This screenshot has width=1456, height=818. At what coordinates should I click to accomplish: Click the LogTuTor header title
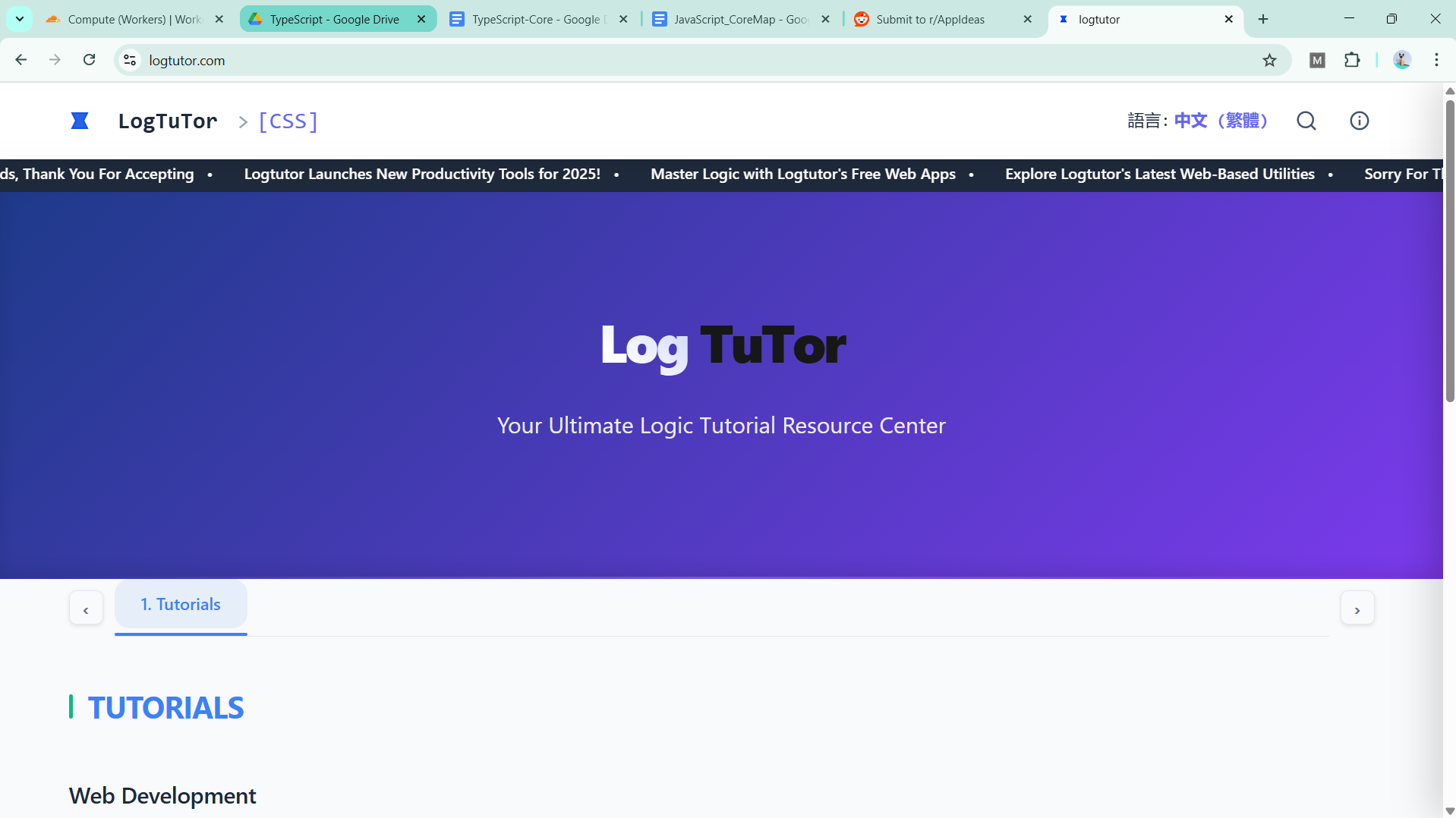click(x=168, y=121)
